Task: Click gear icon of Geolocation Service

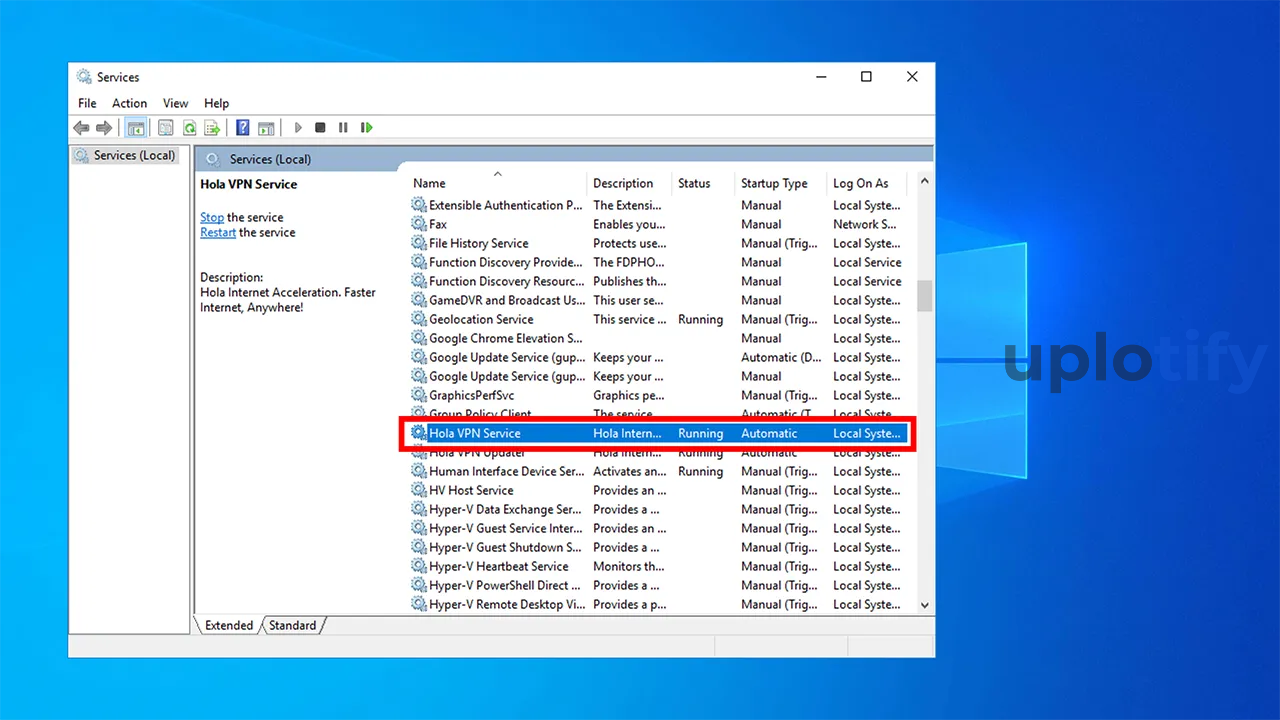Action: [419, 319]
